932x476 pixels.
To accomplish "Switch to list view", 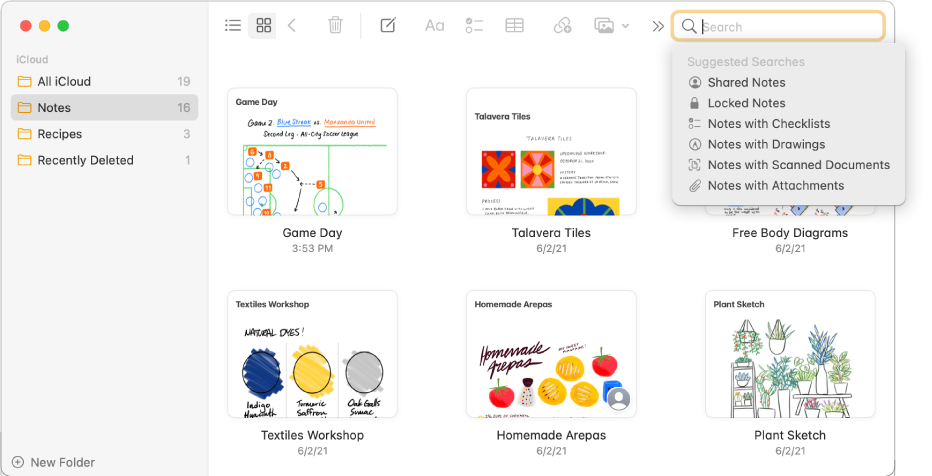I will 233,26.
